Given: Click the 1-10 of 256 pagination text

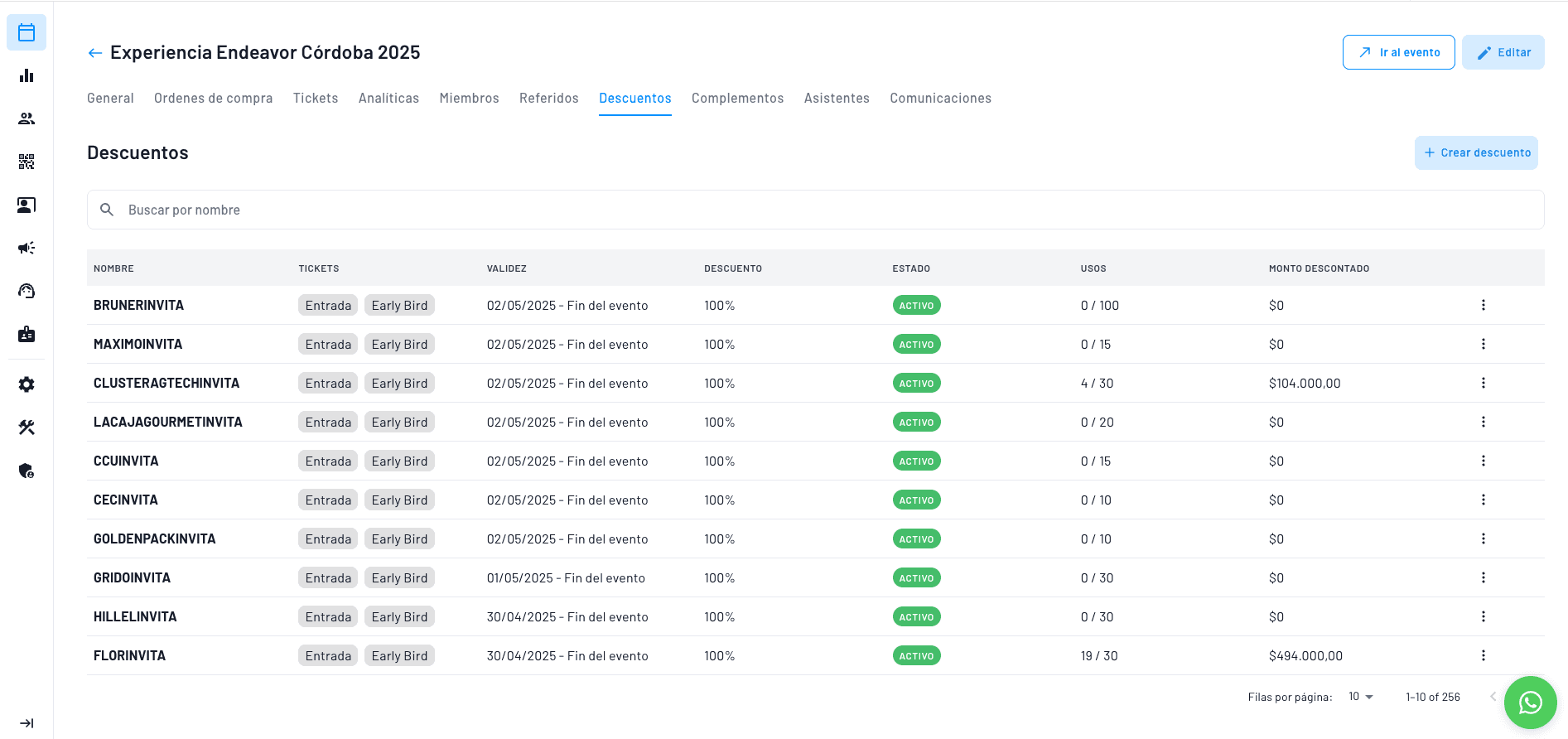Looking at the screenshot, I should click(x=1433, y=697).
